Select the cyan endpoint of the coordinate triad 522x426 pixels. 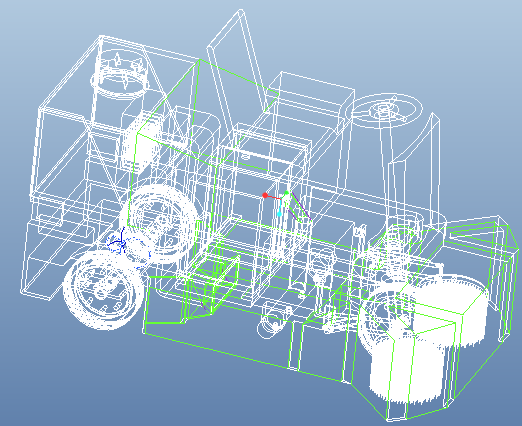[279, 214]
